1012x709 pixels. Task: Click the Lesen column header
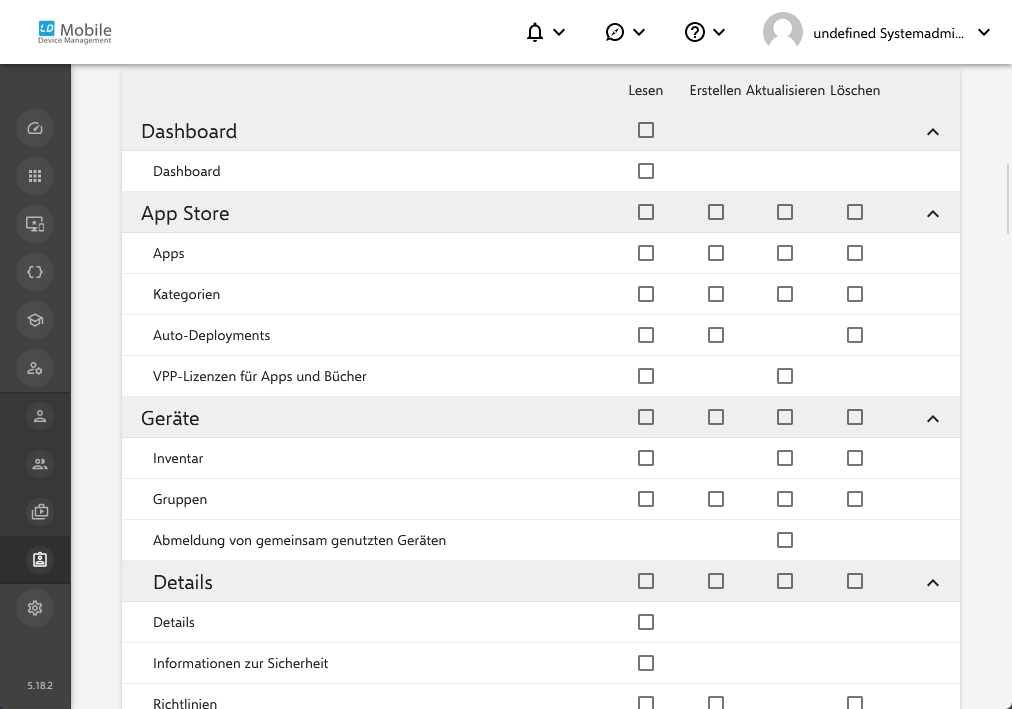tap(645, 90)
